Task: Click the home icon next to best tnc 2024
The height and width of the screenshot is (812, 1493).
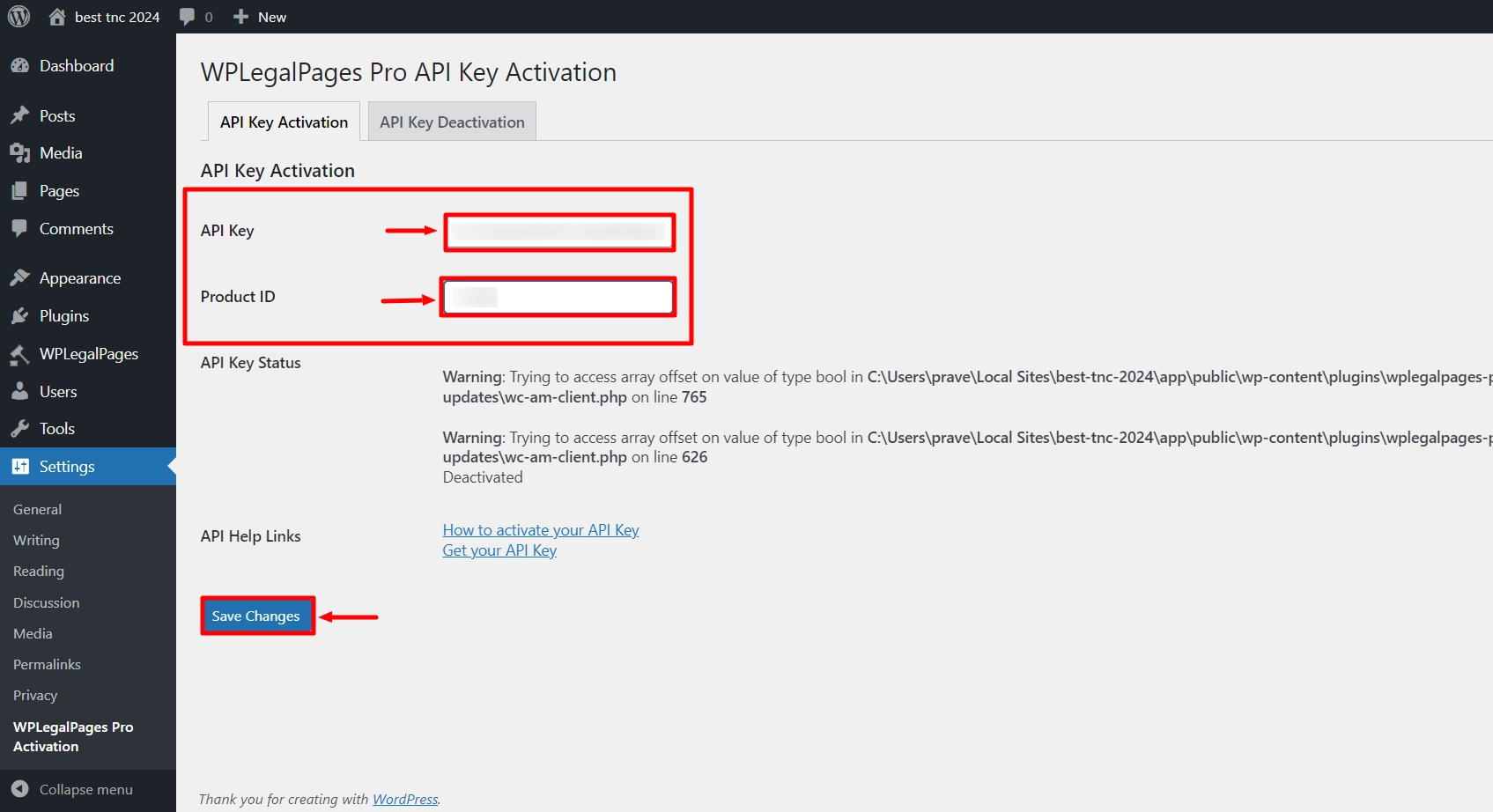Action: [x=57, y=16]
